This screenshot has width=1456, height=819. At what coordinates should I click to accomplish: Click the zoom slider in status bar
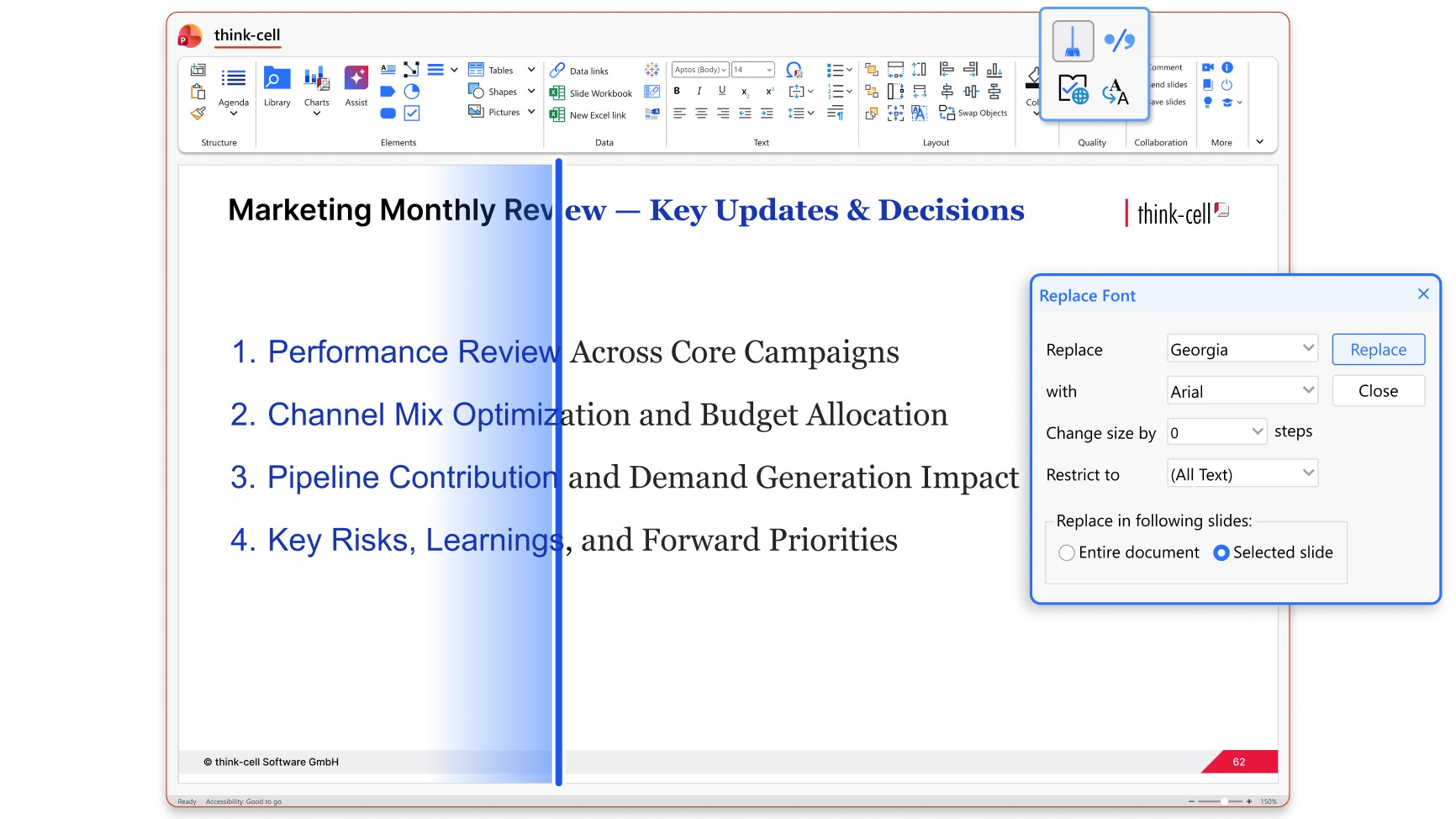tap(1223, 801)
